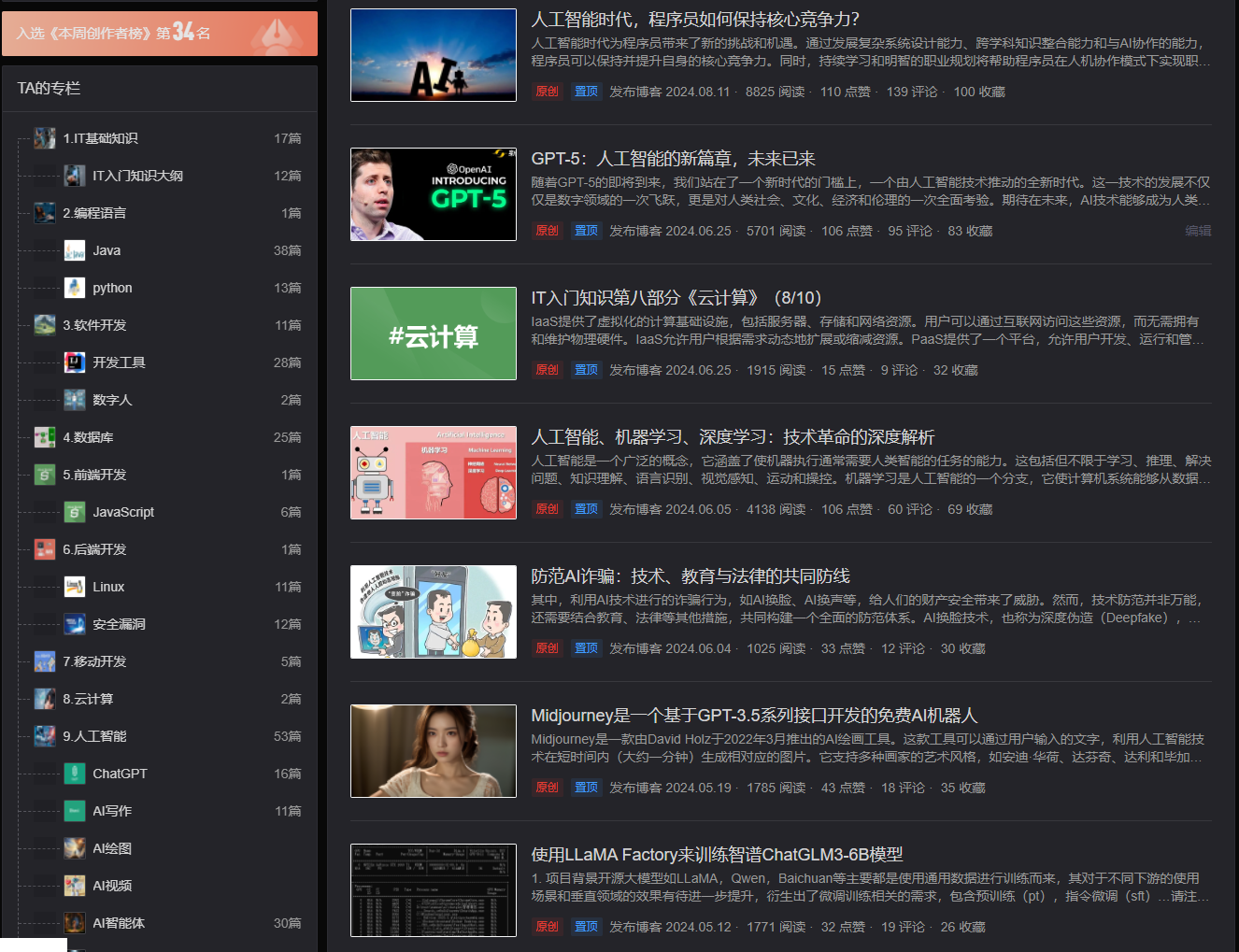Click the python column icon
1239x952 pixels.
75,288
